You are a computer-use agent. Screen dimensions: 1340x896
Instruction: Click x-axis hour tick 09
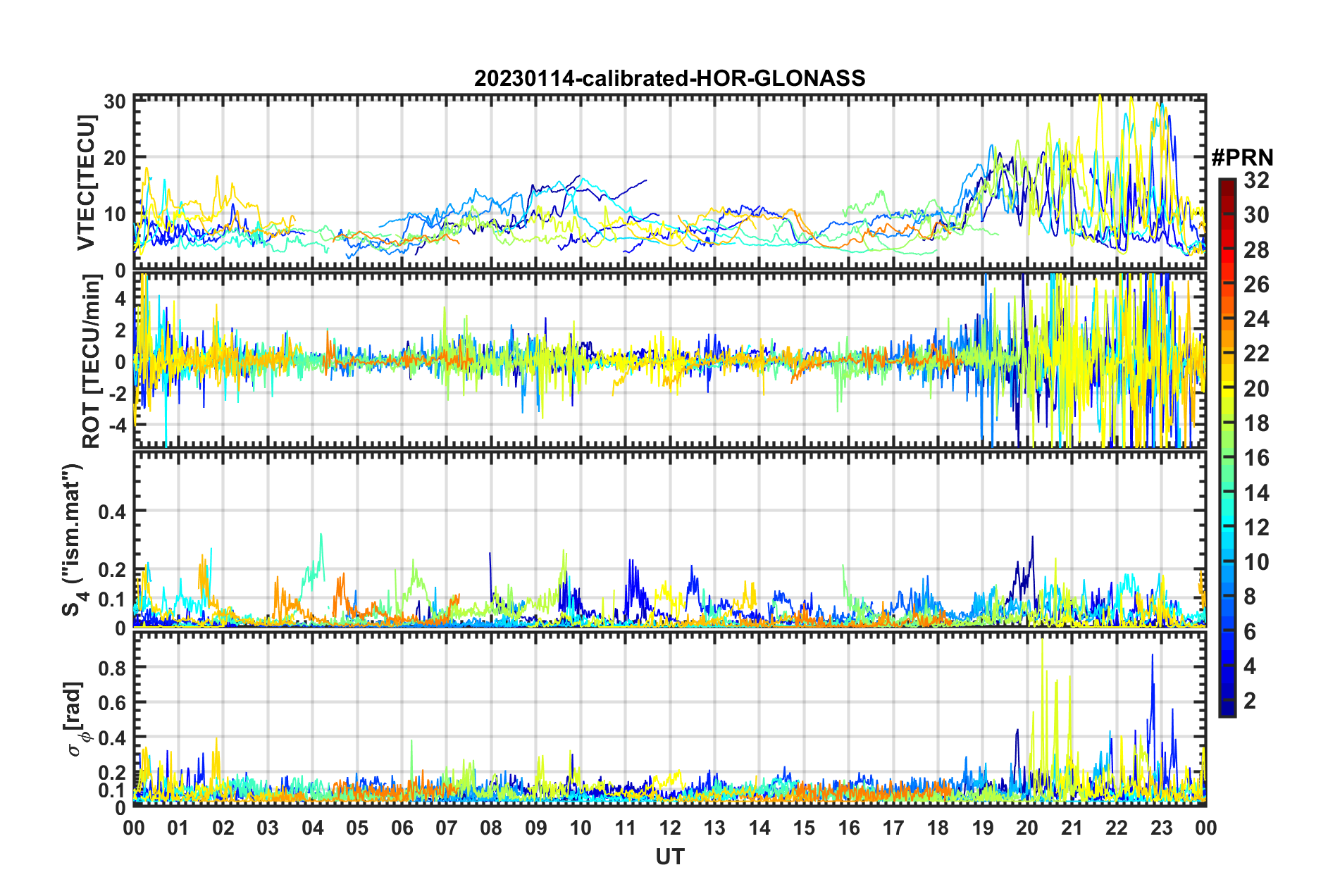point(536,828)
